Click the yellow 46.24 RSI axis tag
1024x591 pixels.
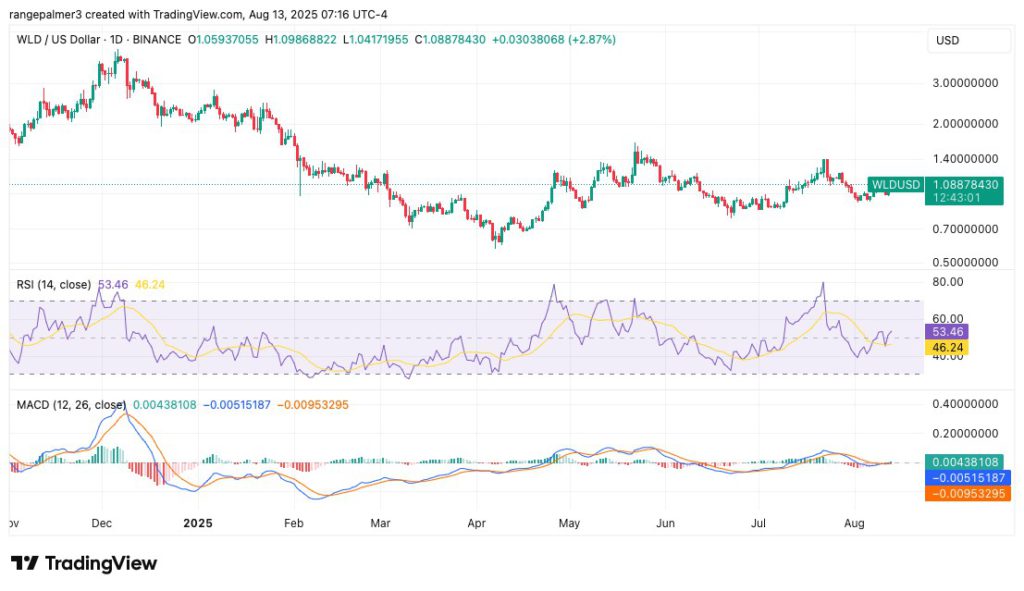(x=950, y=345)
